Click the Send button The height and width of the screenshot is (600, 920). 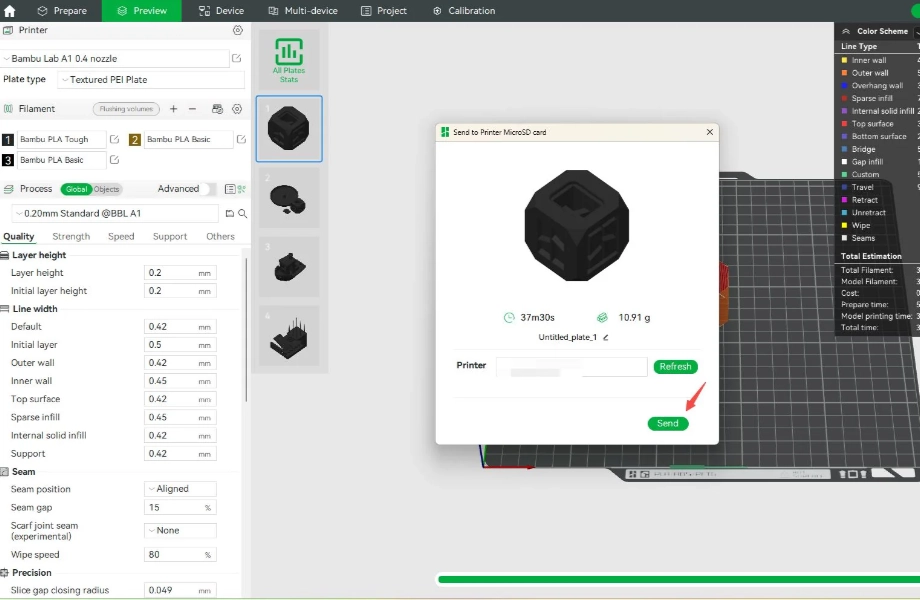(668, 423)
